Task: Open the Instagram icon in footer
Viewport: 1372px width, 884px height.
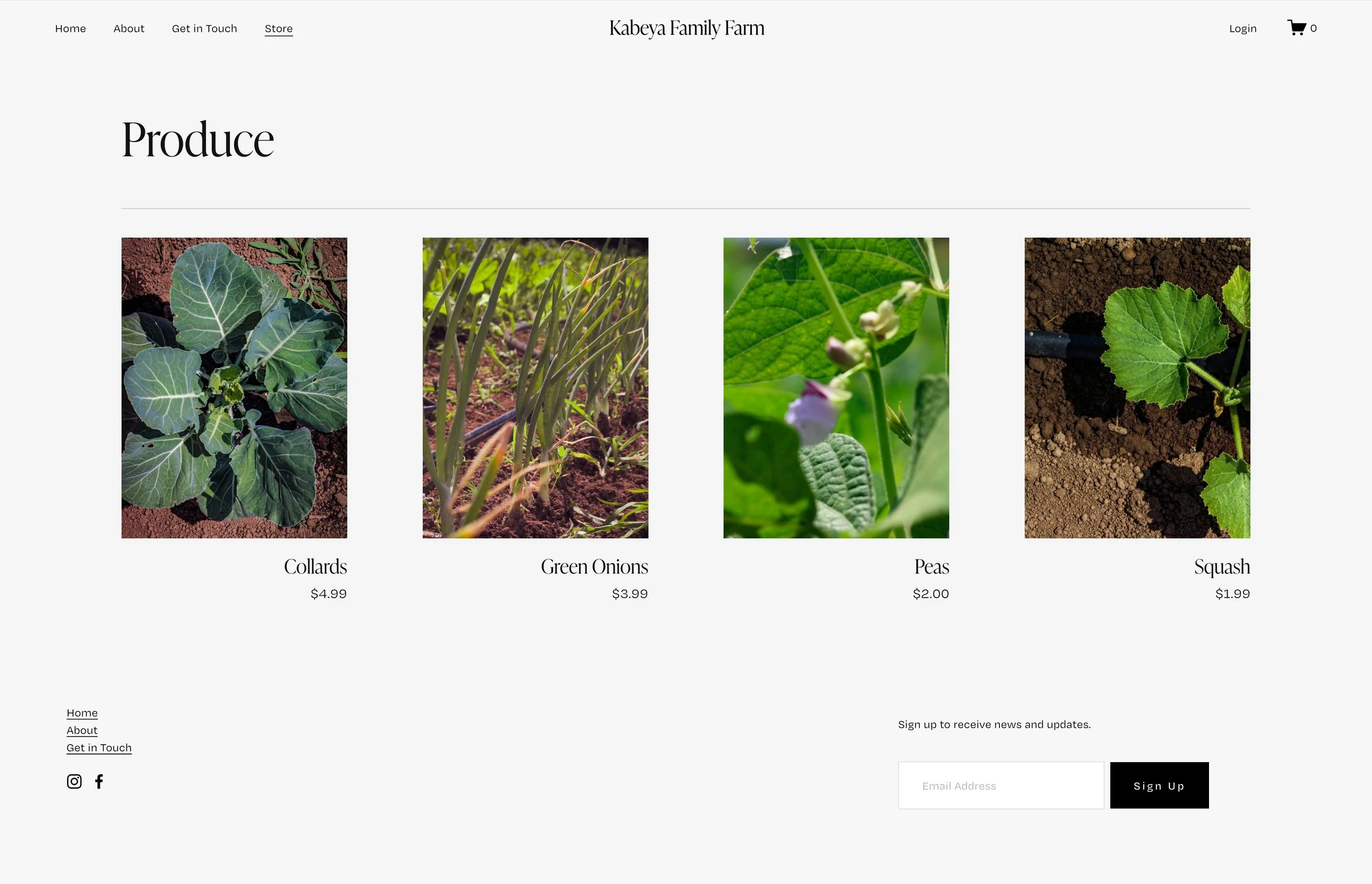Action: click(74, 781)
